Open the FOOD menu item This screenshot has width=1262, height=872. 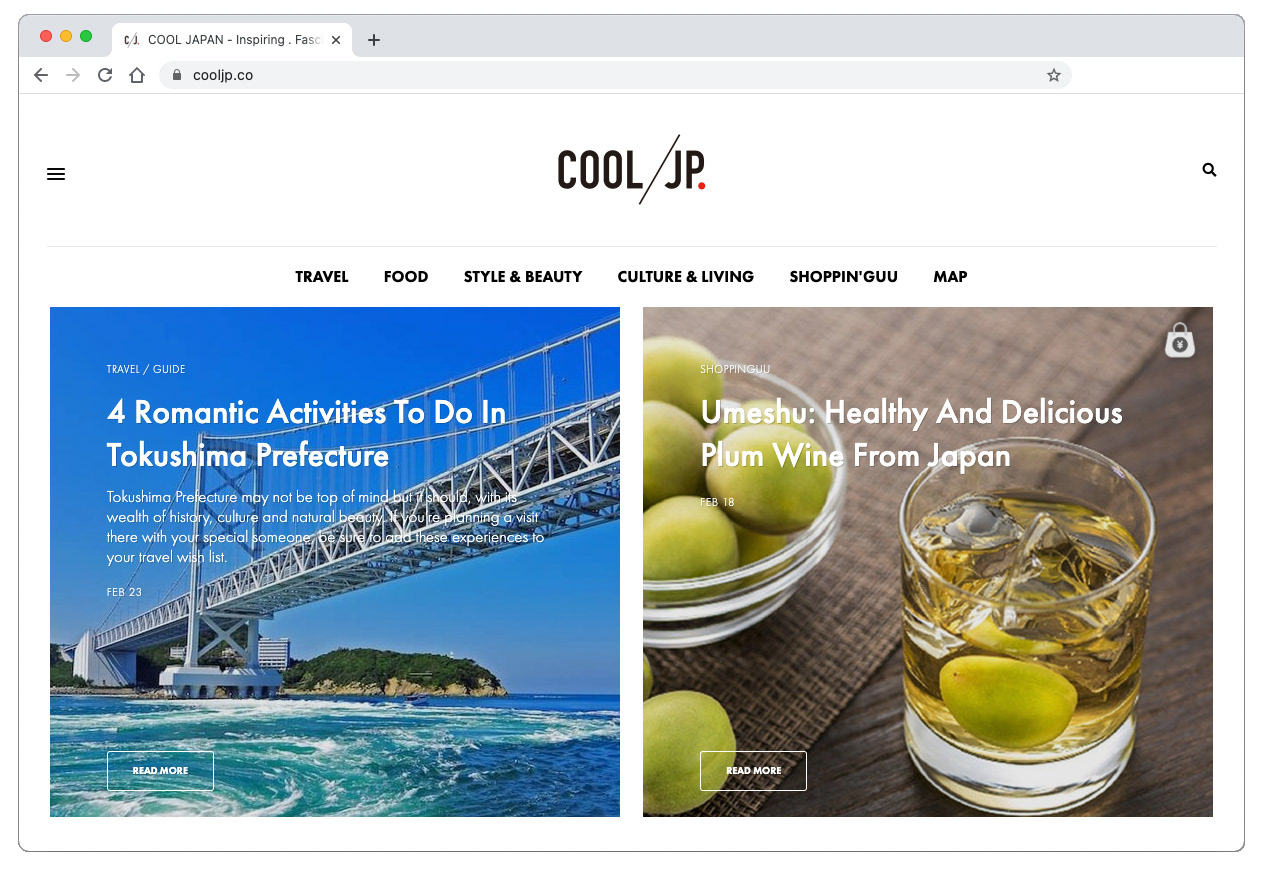[406, 277]
